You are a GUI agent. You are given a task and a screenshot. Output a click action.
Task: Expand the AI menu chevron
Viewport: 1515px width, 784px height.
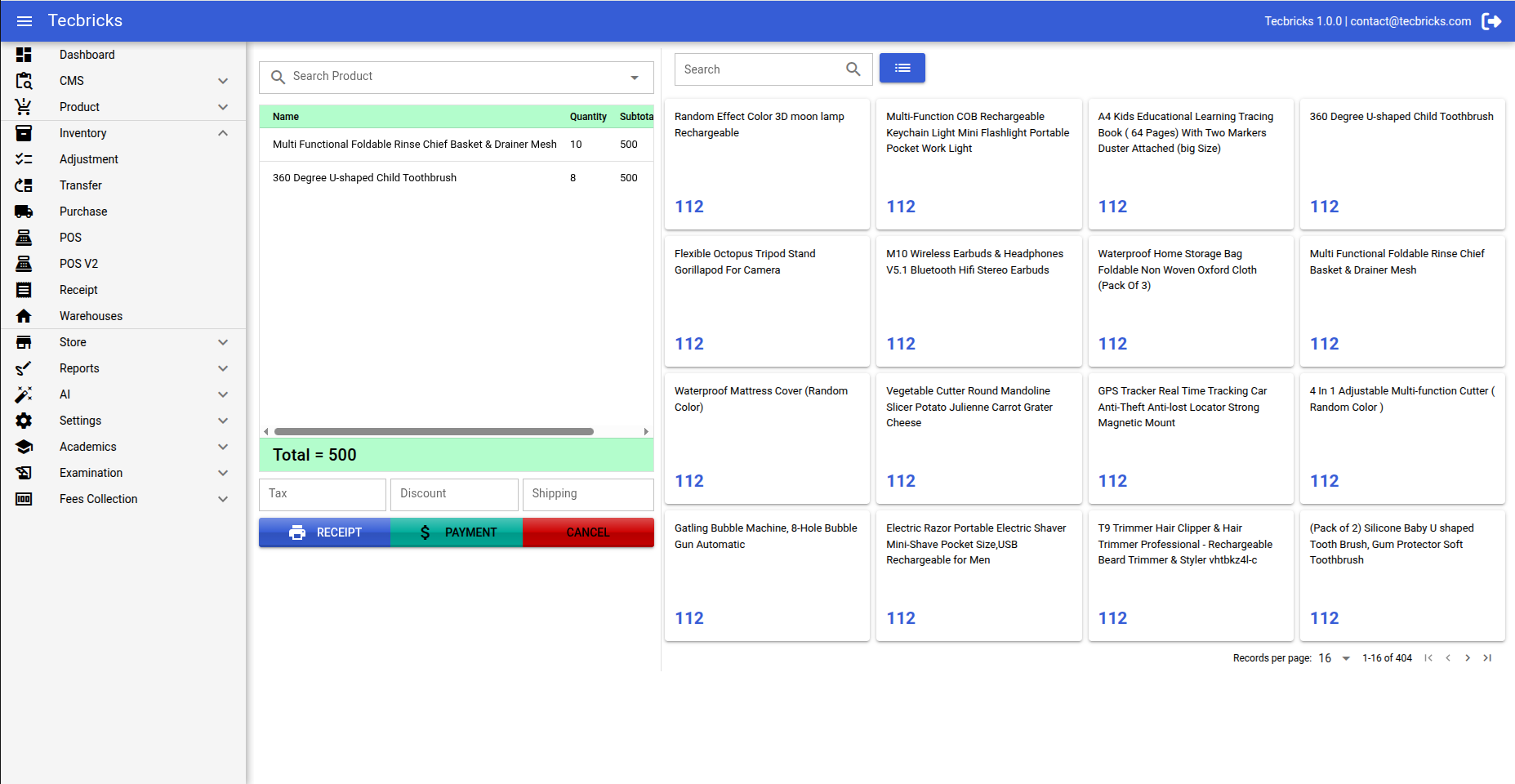click(223, 394)
